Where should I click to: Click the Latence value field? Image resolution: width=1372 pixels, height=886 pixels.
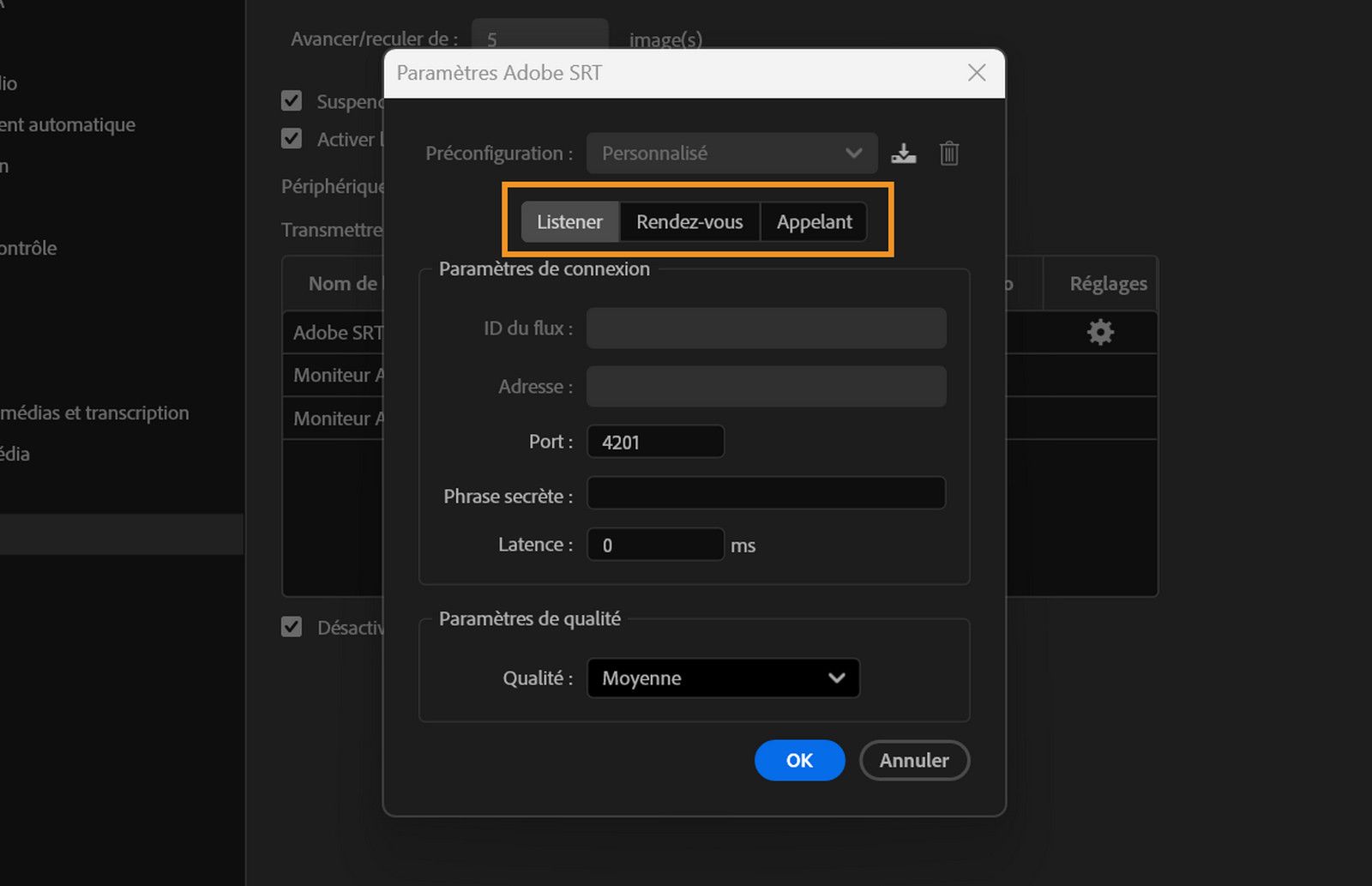pyautogui.click(x=655, y=545)
